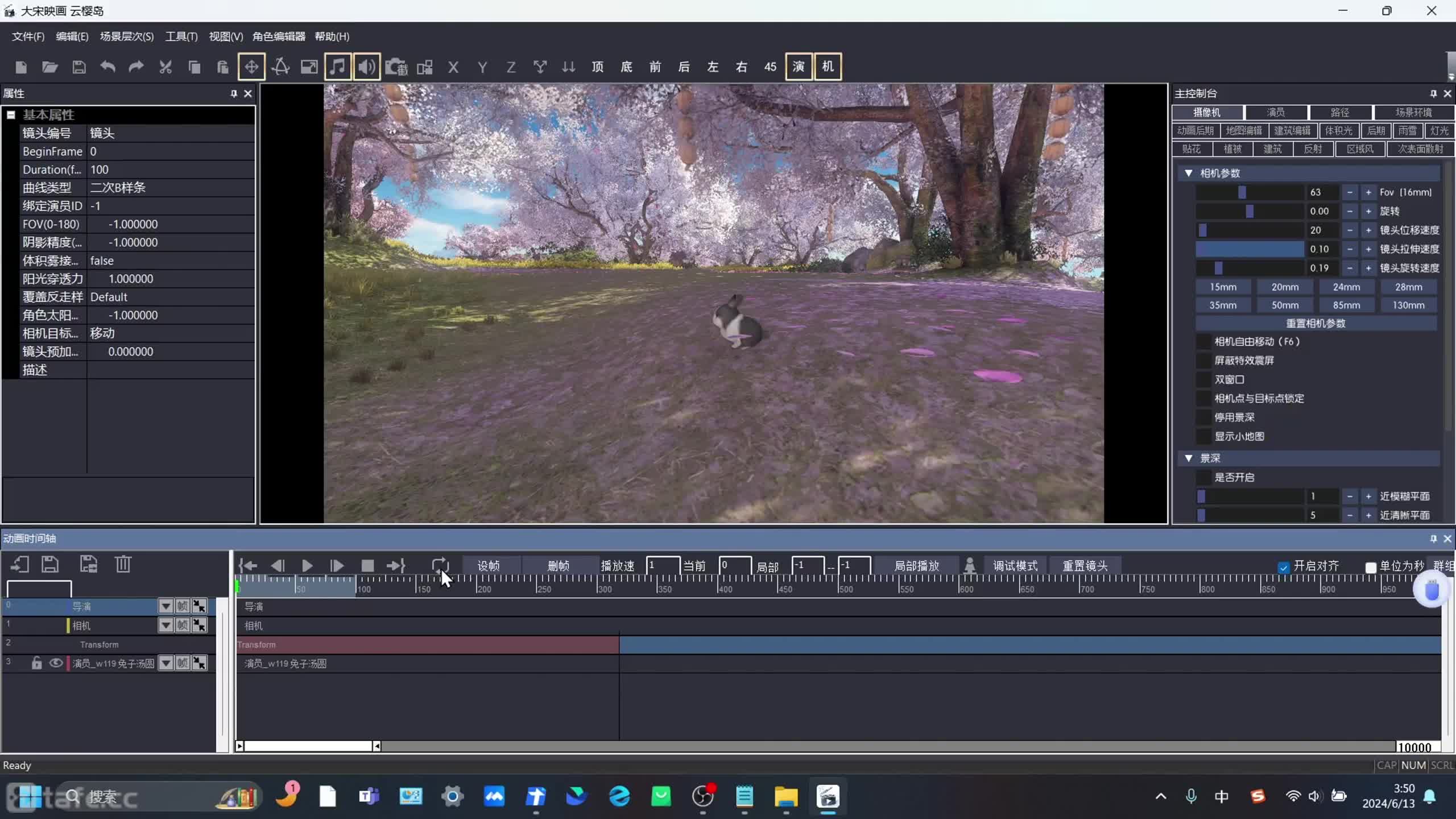Toggle the 演 toolbar button
1456x819 pixels.
tap(799, 67)
